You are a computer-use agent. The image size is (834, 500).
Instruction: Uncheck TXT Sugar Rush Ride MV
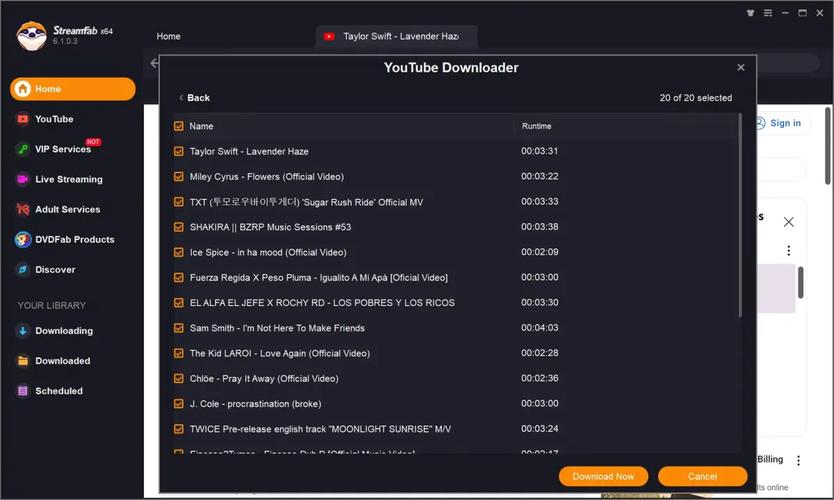point(179,202)
